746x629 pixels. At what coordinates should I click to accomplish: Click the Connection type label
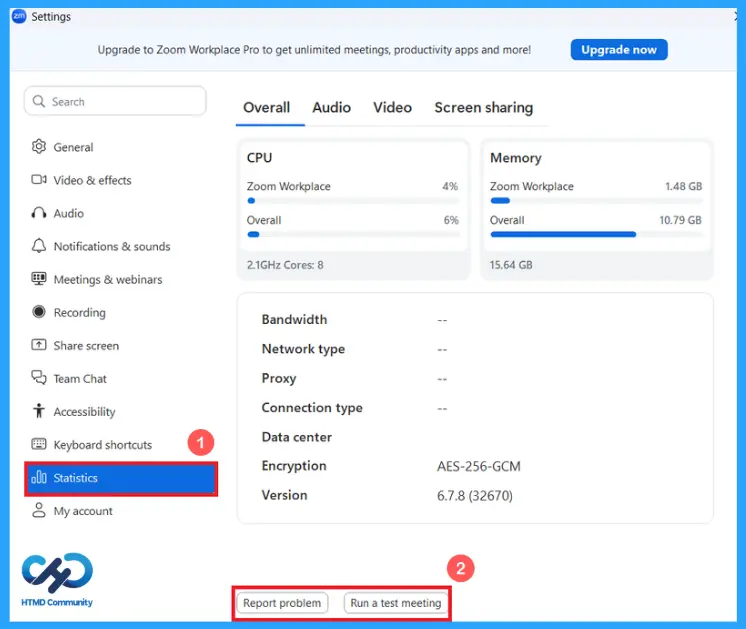[312, 408]
